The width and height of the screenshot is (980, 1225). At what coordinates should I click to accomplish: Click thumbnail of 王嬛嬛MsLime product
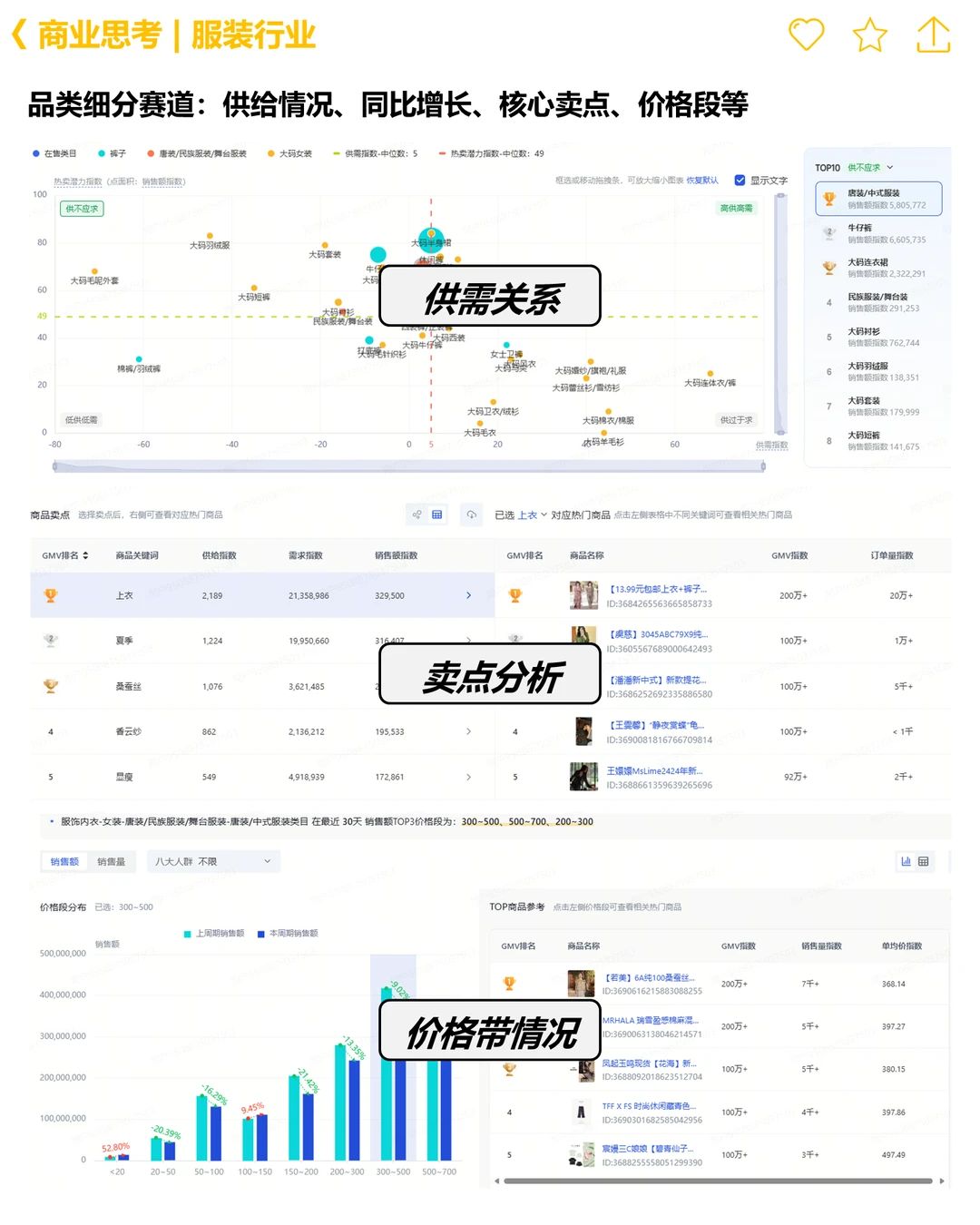pos(583,777)
